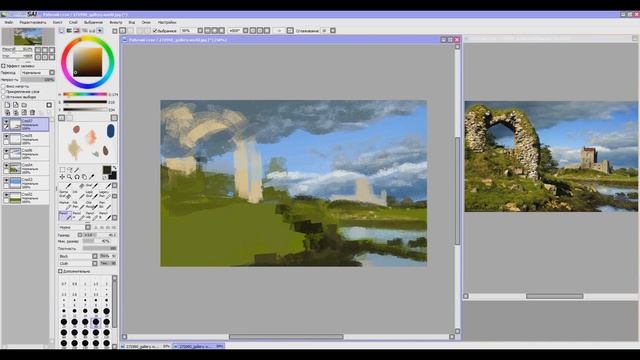Select the eyedropper tool
This screenshot has height=360, width=640.
coord(91,177)
